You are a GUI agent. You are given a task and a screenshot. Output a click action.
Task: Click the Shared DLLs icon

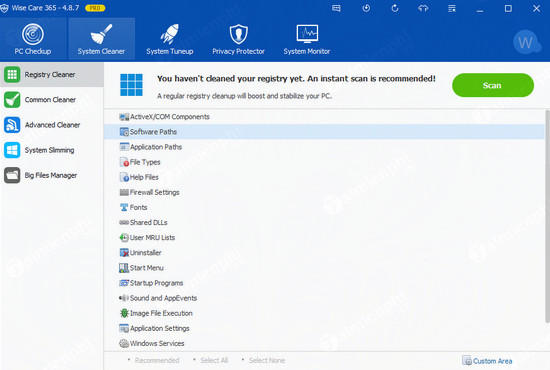(124, 222)
